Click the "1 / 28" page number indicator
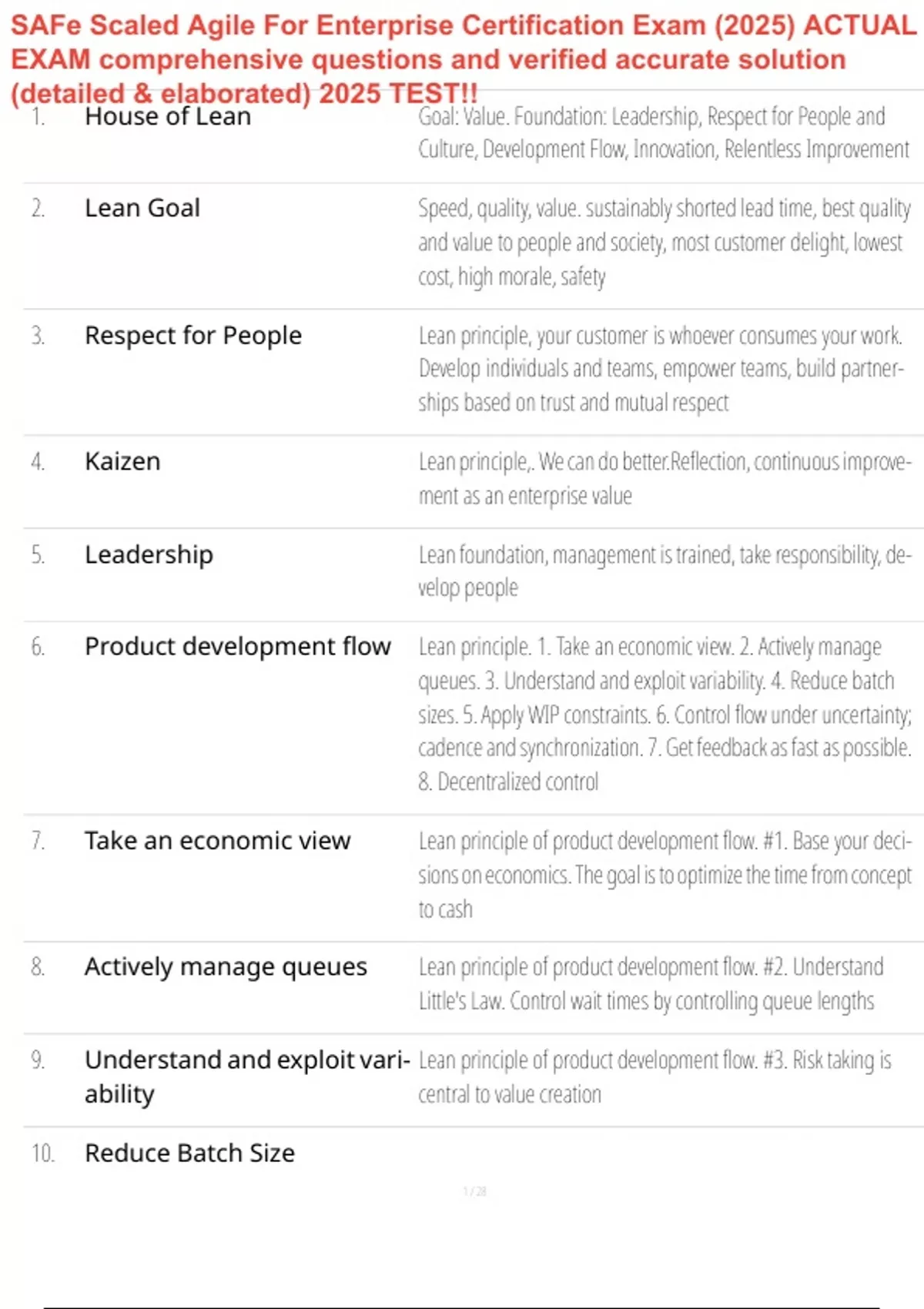This screenshot has height=1309, width=924. coord(474,1191)
